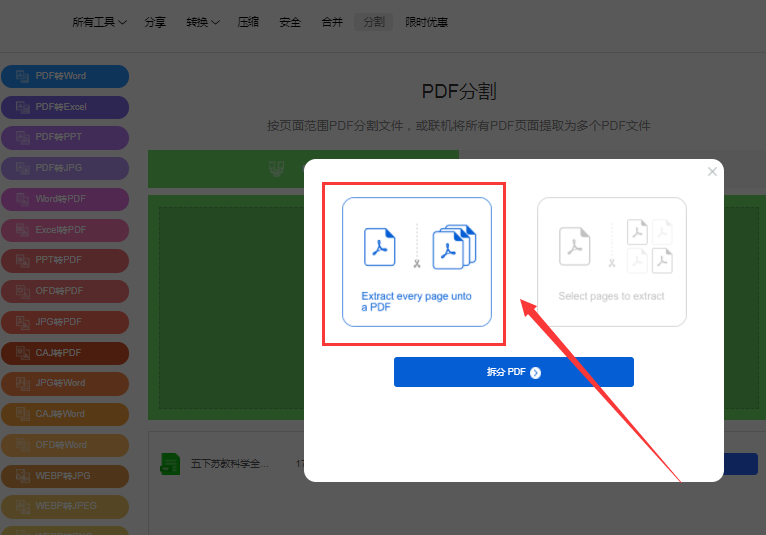766x535 pixels.
Task: Choose JPG转Word in the sidebar
Action: (65, 384)
